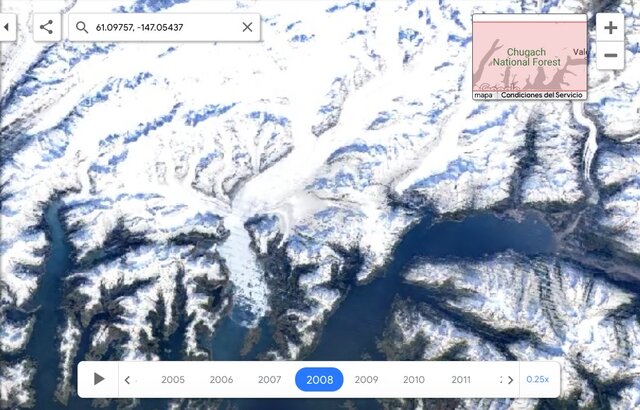This screenshot has height=410, width=640.
Task: Select year 2009 on the timeline
Action: click(366, 379)
